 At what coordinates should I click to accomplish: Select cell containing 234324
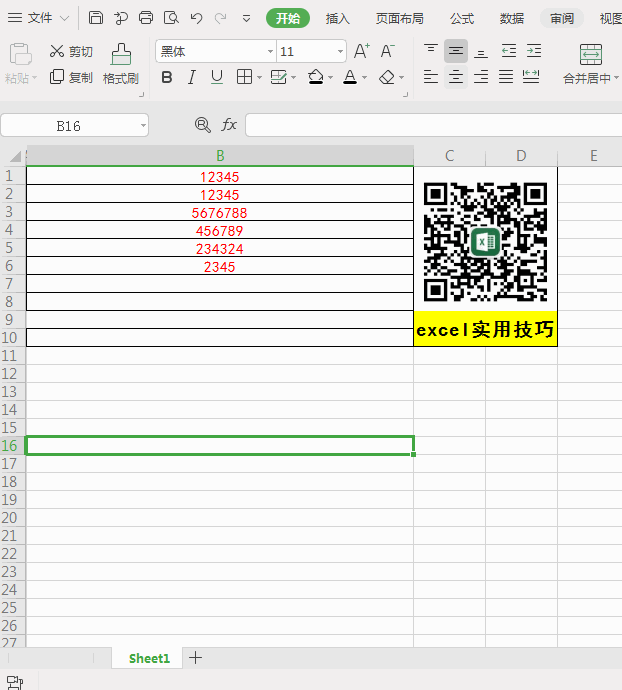[220, 249]
